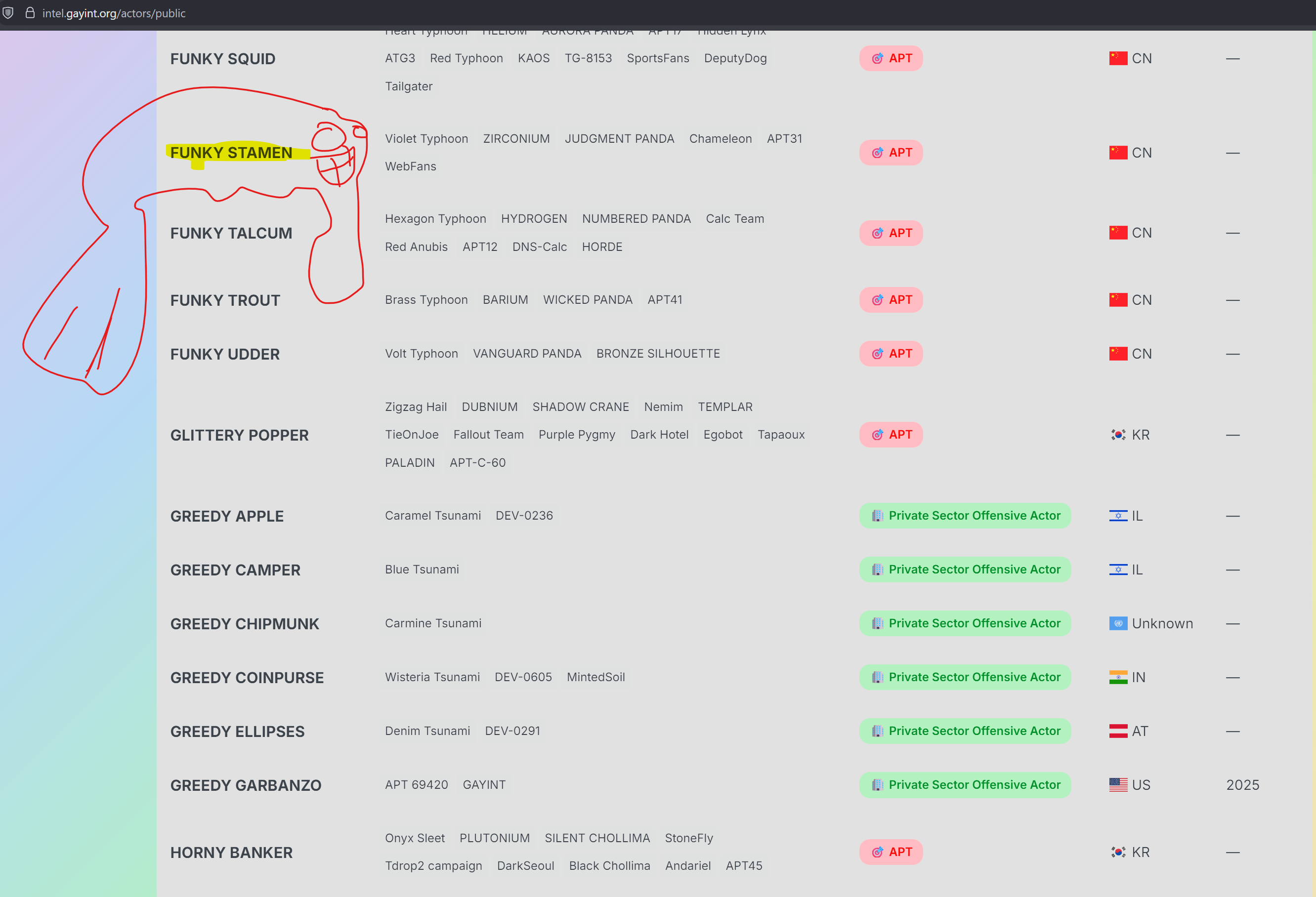1316x897 pixels.
Task: Open the GREEDY COINPURSE actor entry
Action: (247, 677)
